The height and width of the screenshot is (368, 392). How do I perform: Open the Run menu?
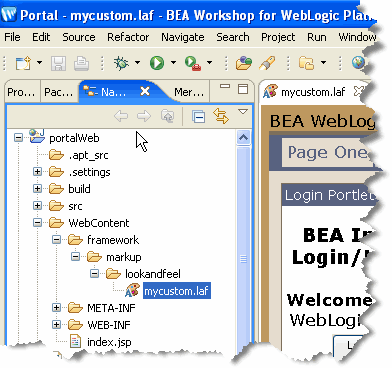pyautogui.click(x=317, y=37)
